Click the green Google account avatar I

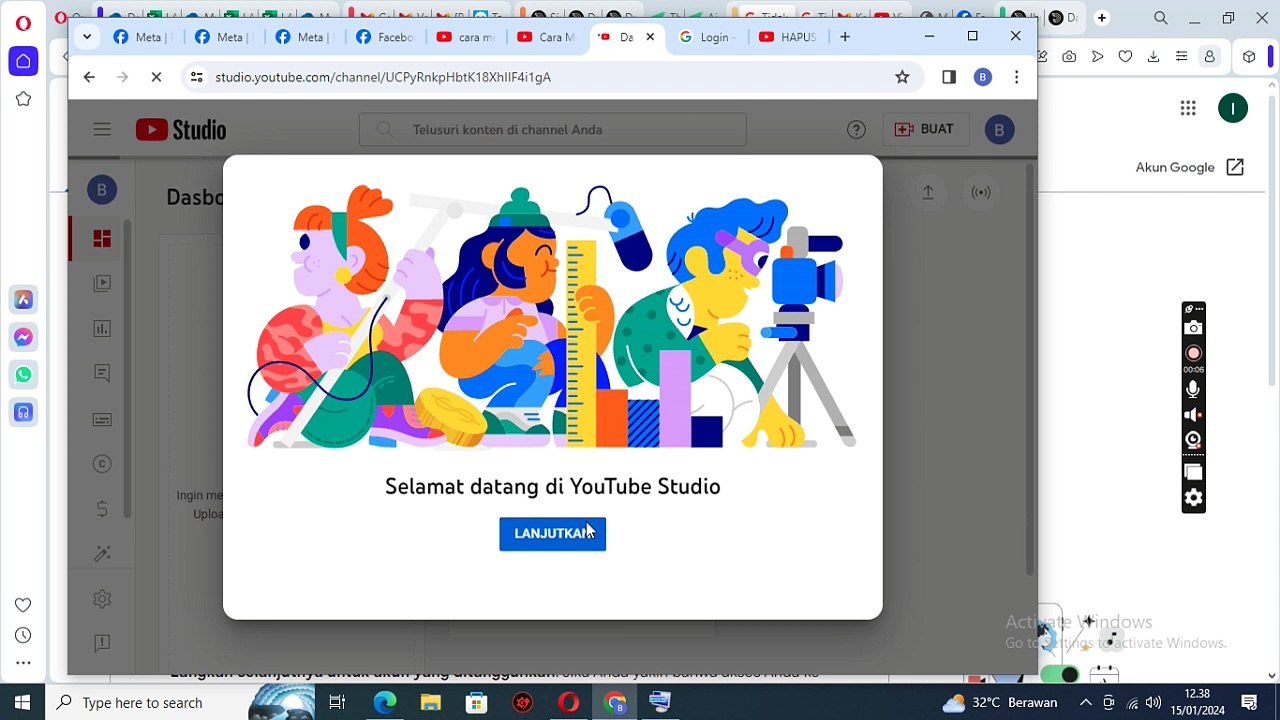point(1233,108)
